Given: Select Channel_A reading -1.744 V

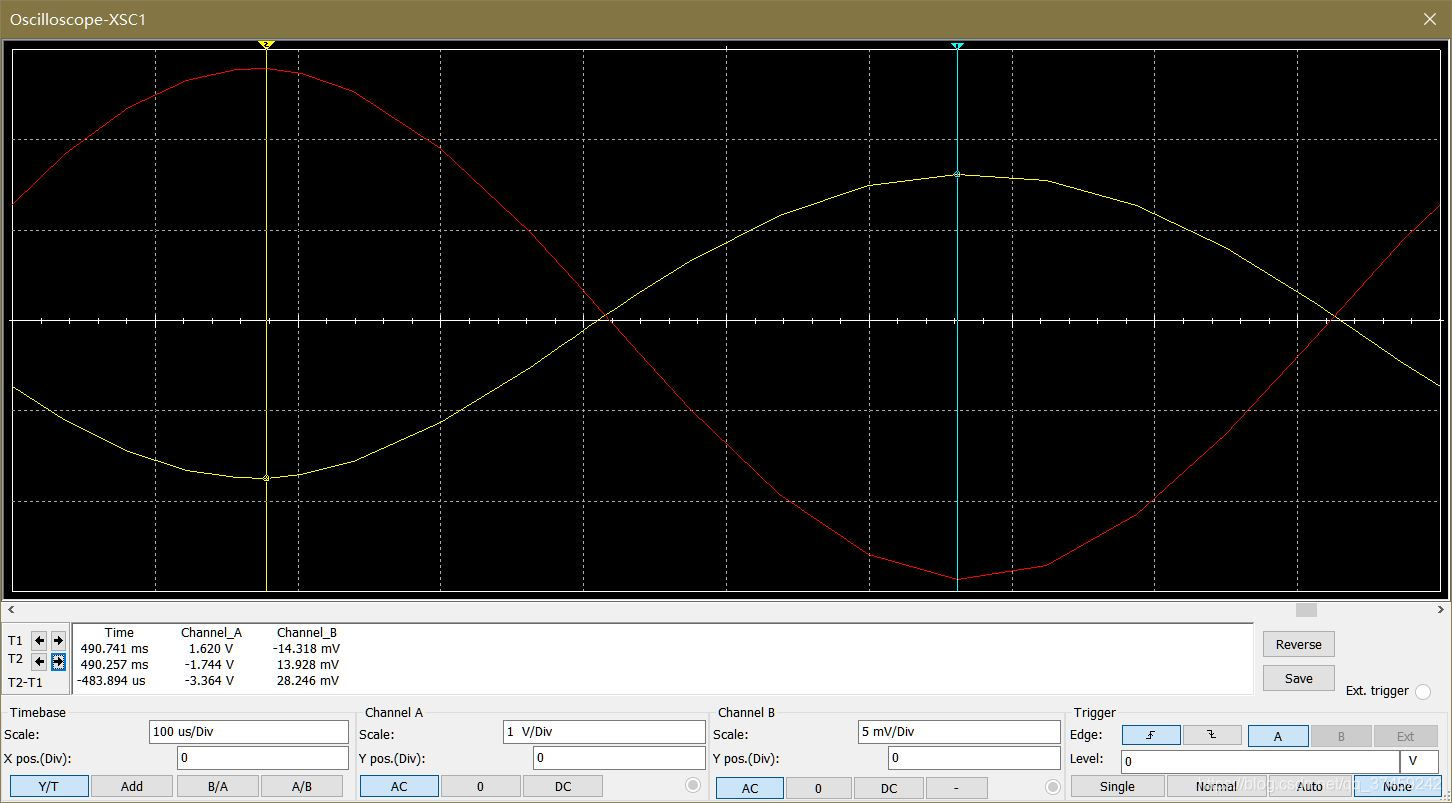Looking at the screenshot, I should [x=209, y=664].
